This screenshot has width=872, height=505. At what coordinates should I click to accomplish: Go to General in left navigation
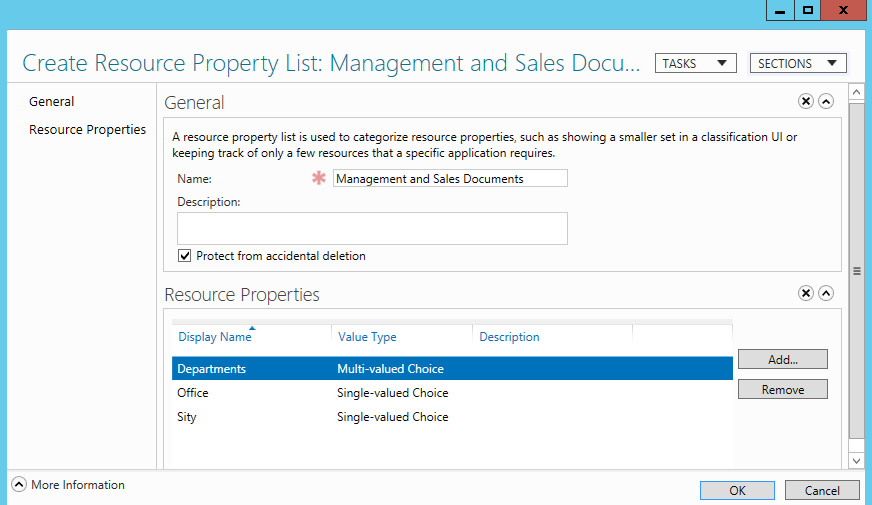point(52,102)
